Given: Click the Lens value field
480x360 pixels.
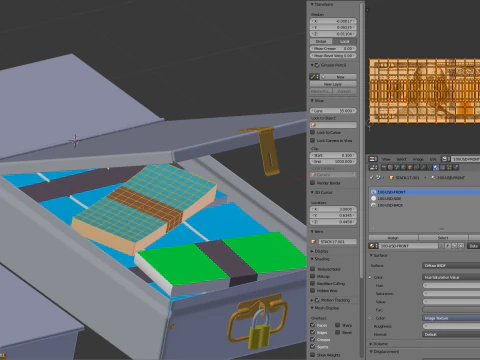Looking at the screenshot, I should coord(333,111).
